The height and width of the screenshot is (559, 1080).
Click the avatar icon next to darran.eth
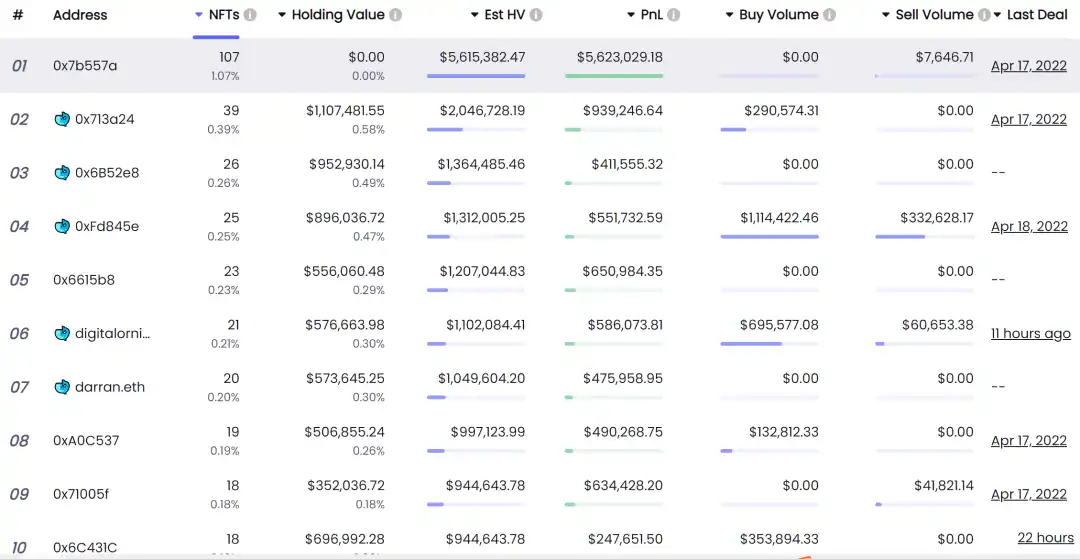62,387
